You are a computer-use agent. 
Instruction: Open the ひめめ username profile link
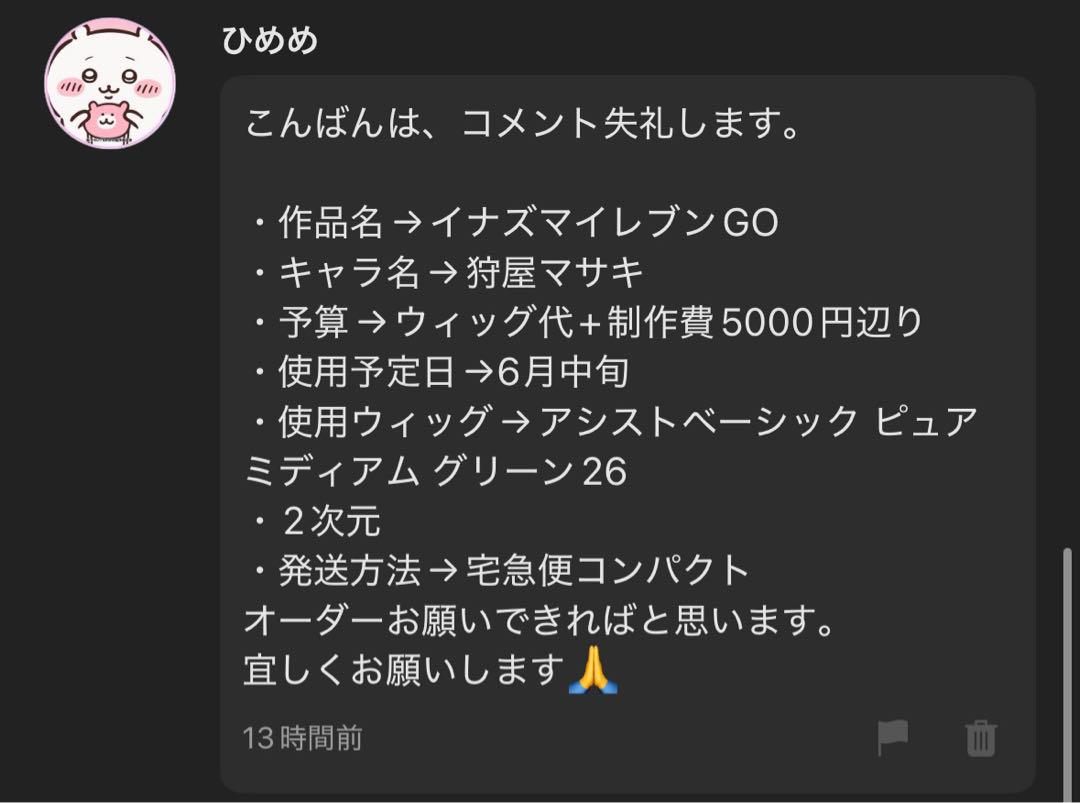coord(269,40)
